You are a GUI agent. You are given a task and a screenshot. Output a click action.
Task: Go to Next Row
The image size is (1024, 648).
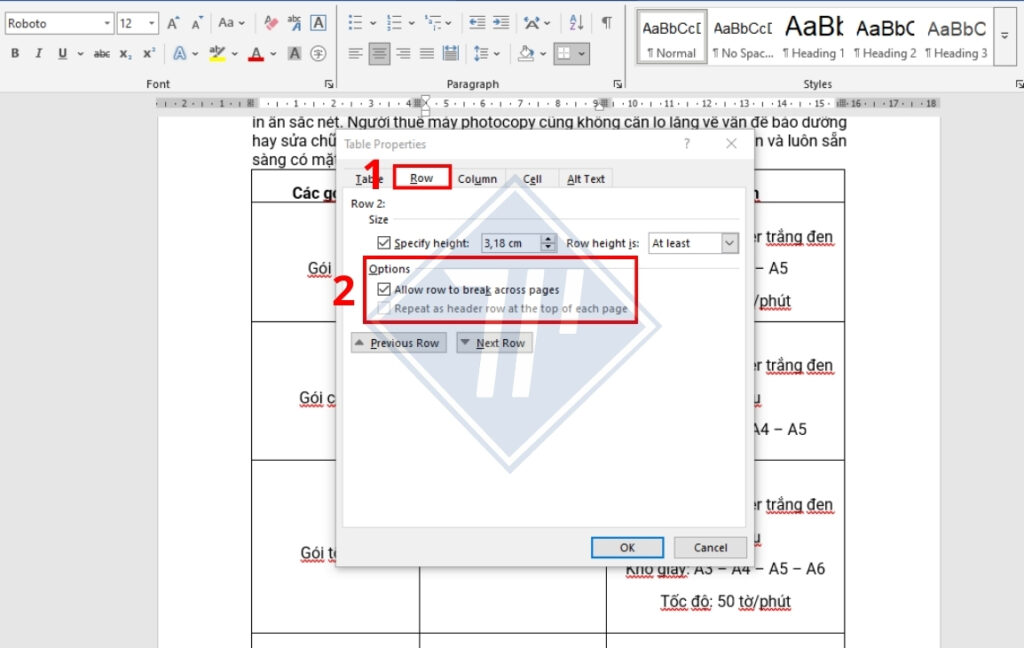tap(494, 343)
